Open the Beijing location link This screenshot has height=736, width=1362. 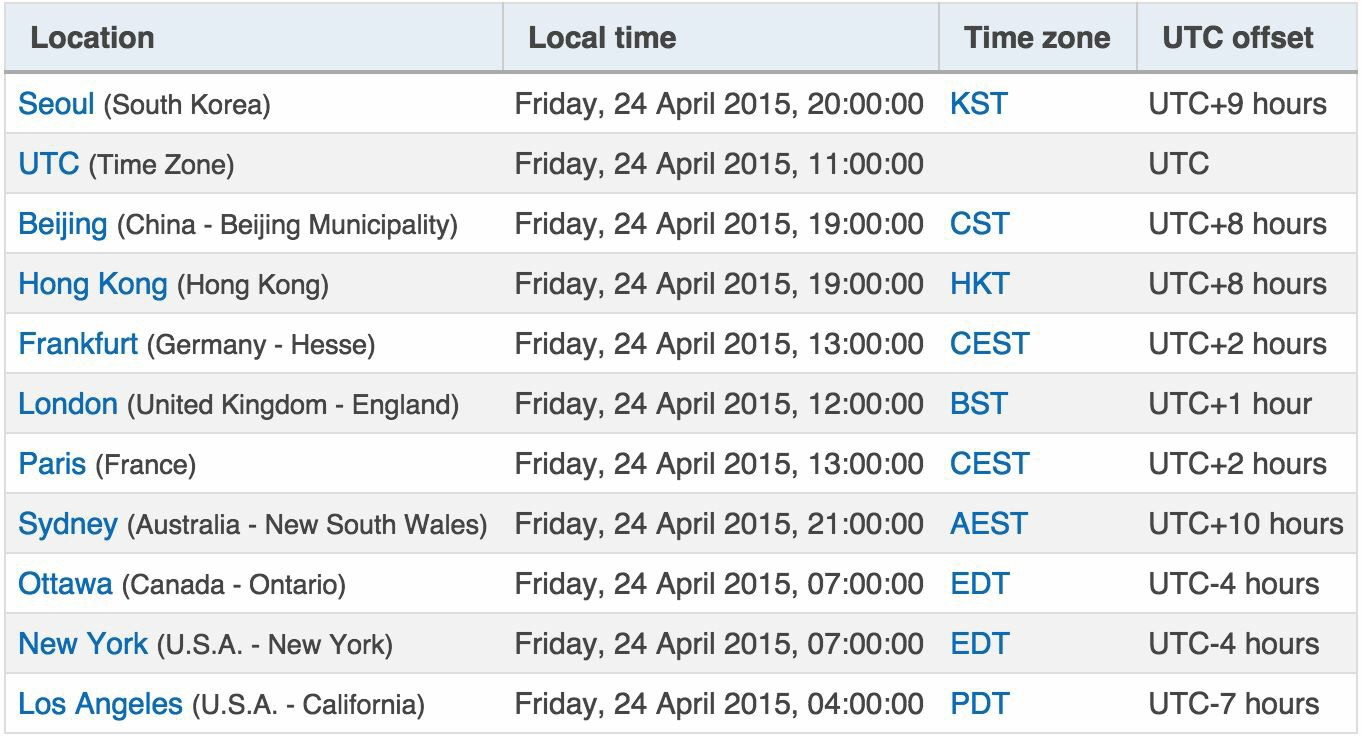click(62, 224)
